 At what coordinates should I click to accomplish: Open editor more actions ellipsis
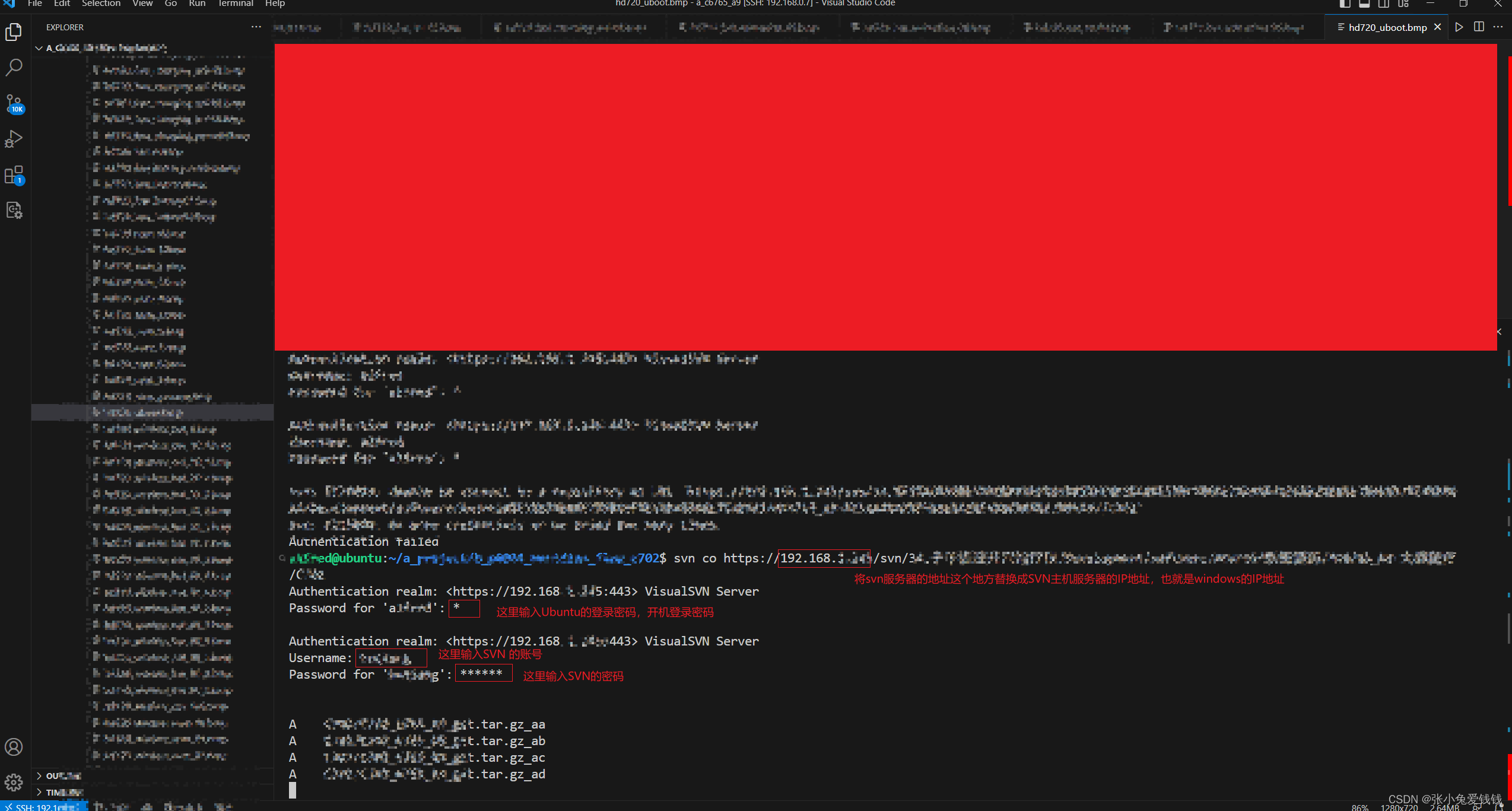point(1498,27)
